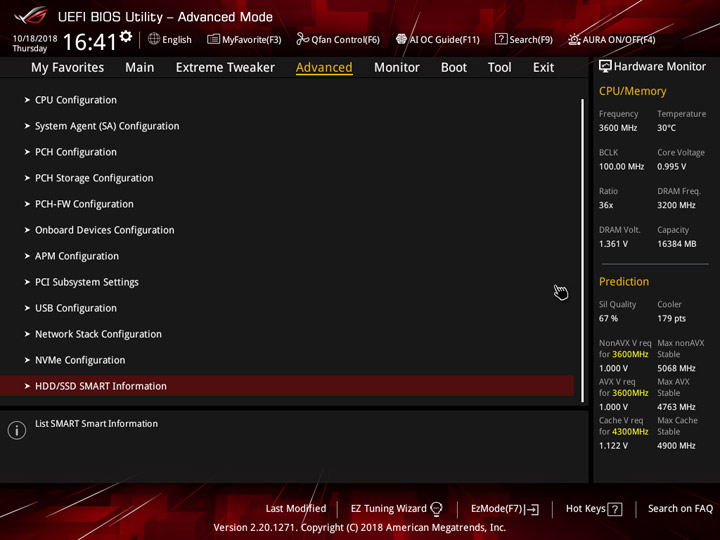
Task: Click the 5068 MHz max nonAVX value
Action: [676, 368]
